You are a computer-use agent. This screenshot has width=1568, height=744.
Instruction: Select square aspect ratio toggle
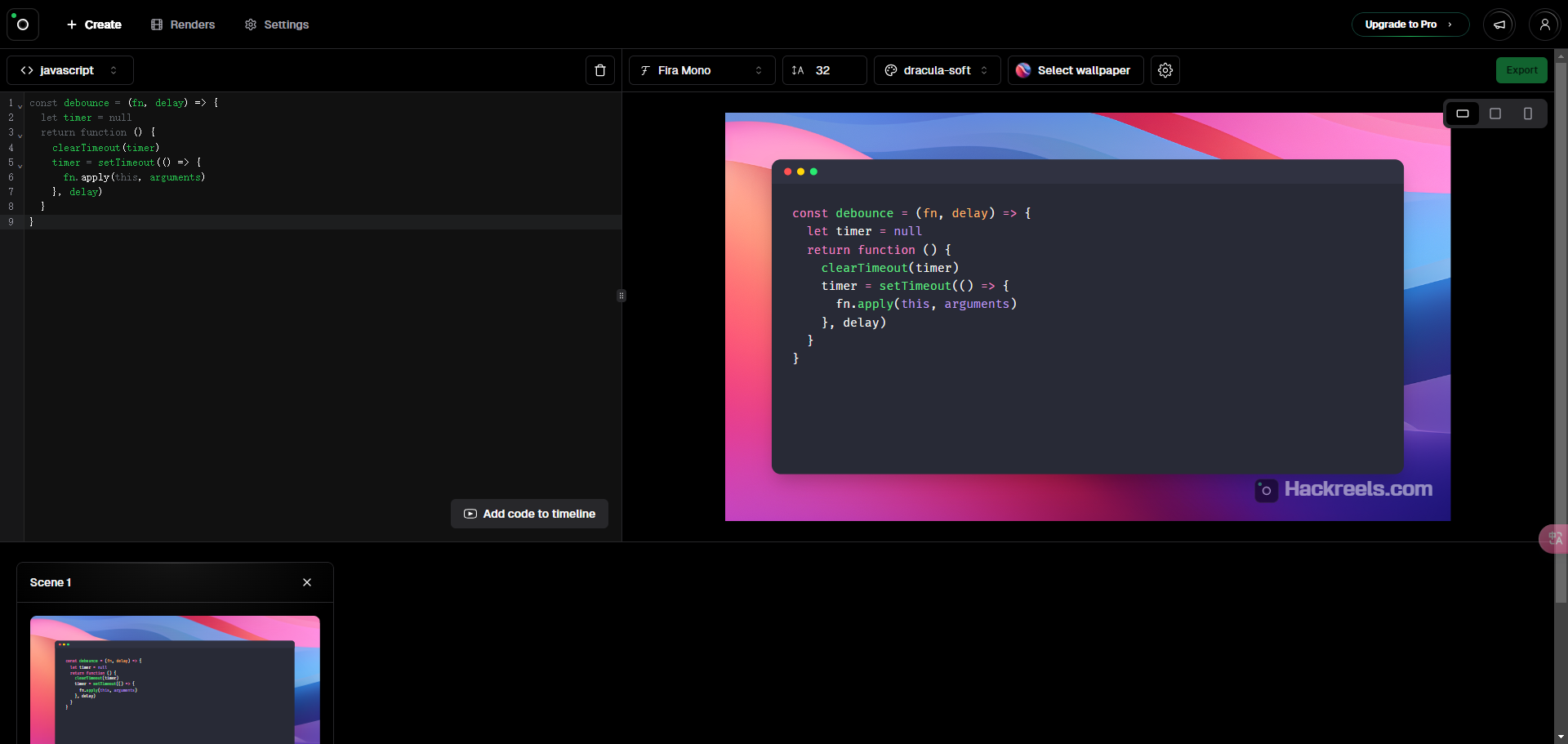pos(1495,114)
